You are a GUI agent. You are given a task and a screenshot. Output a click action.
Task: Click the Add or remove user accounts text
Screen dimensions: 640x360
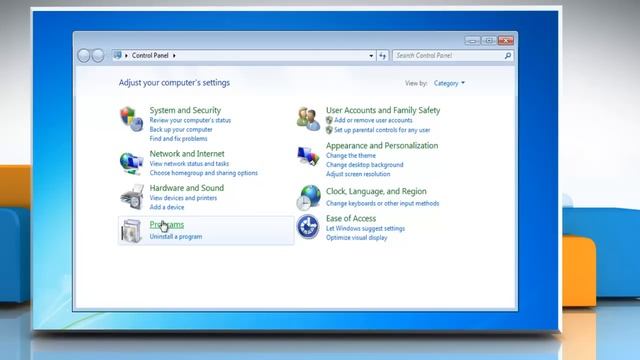click(x=373, y=120)
